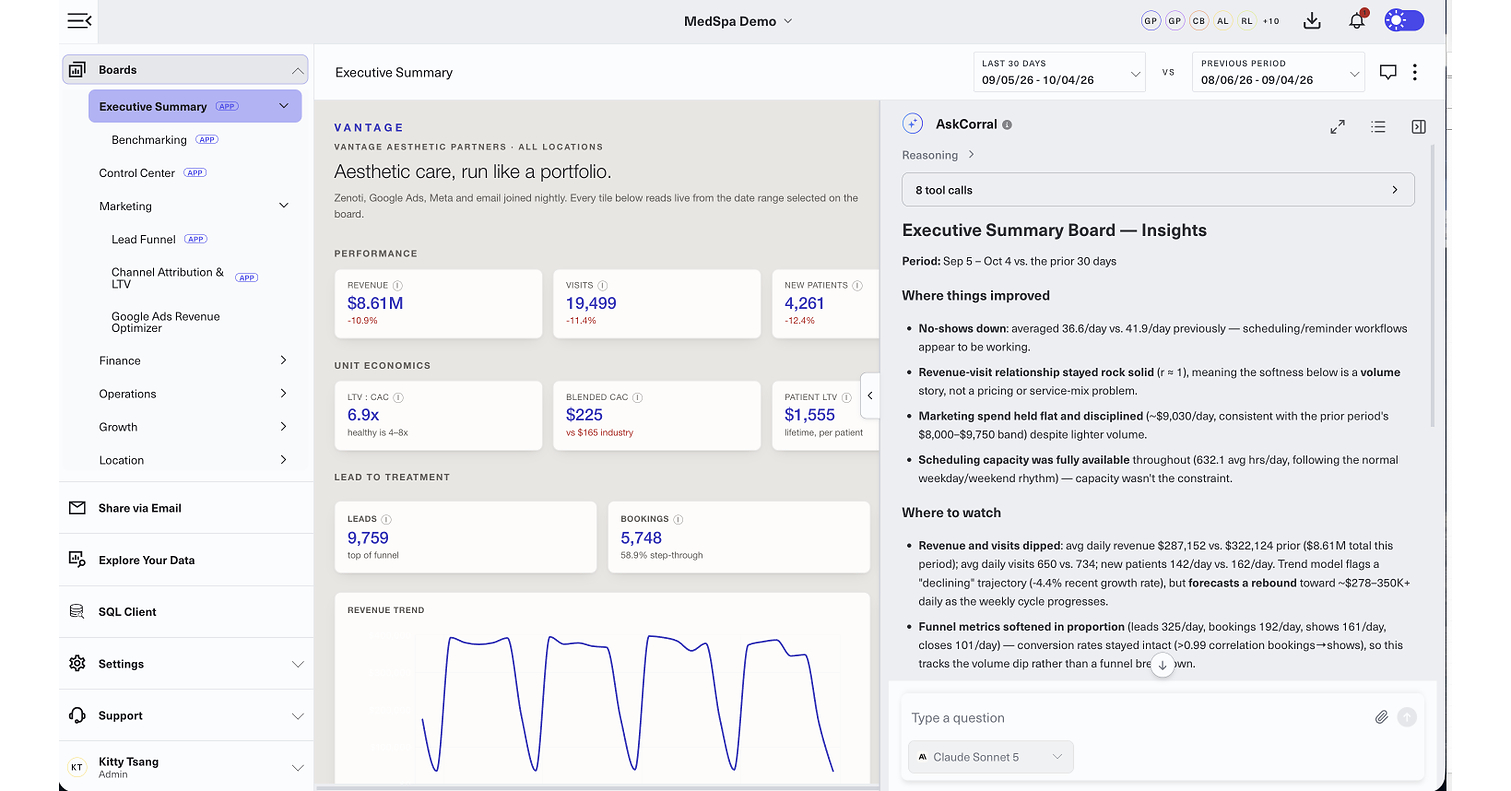1511x791 pixels.
Task: Attach a file with the paperclip icon
Action: (x=1381, y=717)
